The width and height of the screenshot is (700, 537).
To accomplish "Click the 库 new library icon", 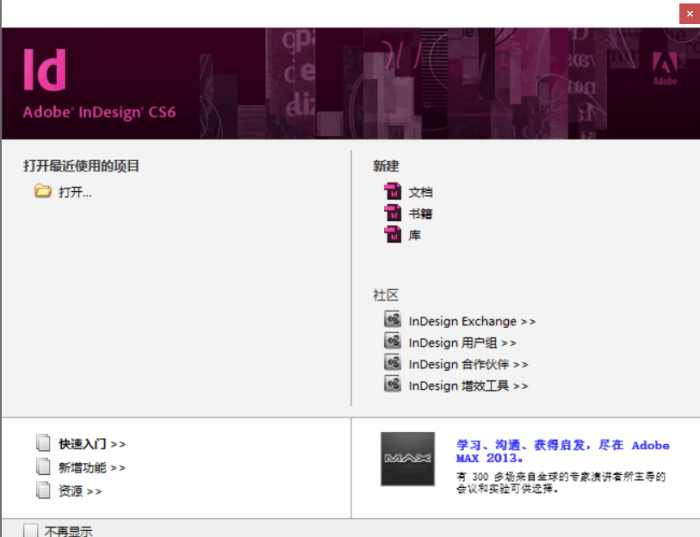I will pyautogui.click(x=393, y=234).
